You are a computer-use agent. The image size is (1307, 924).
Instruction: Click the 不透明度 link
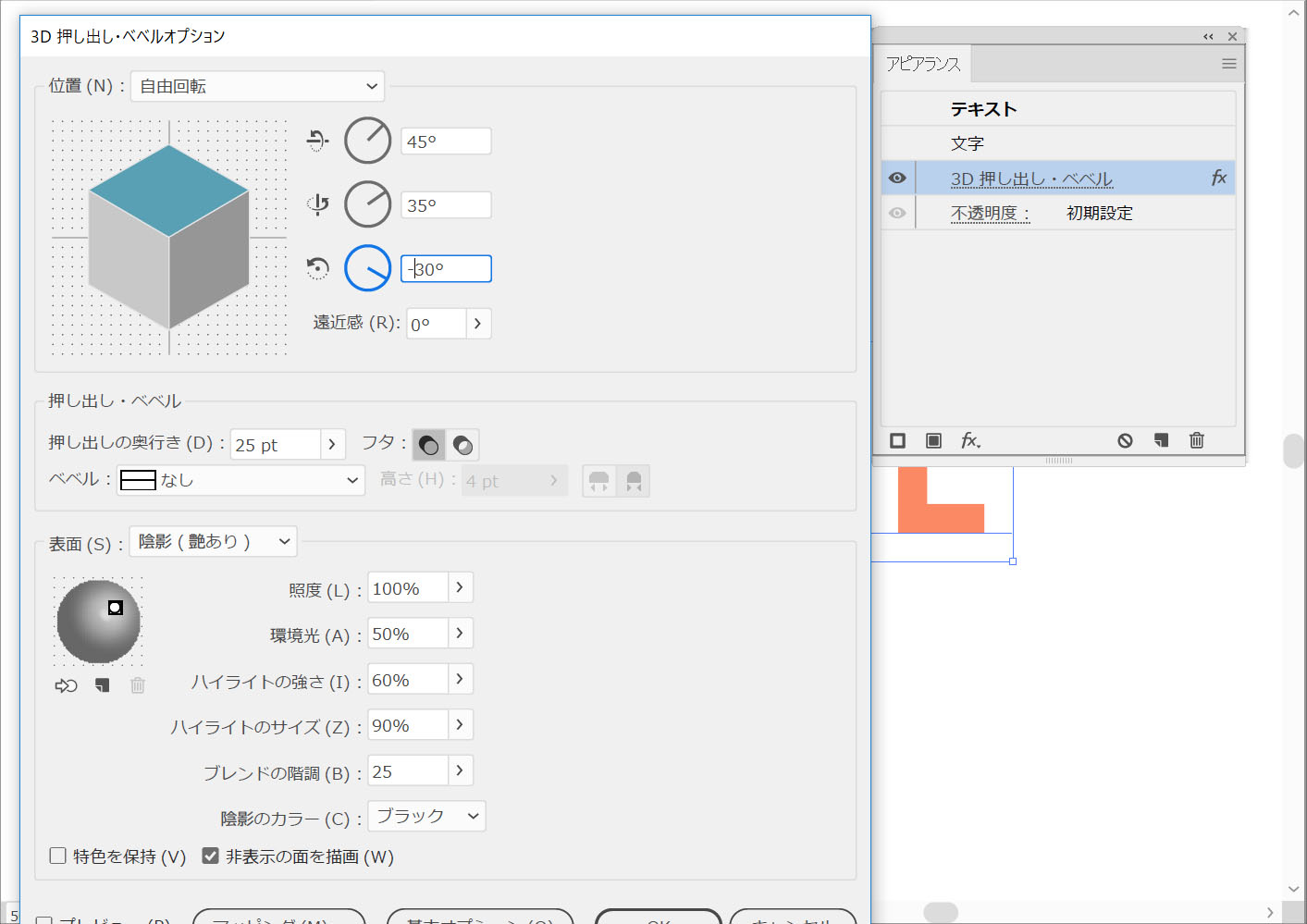point(989,213)
